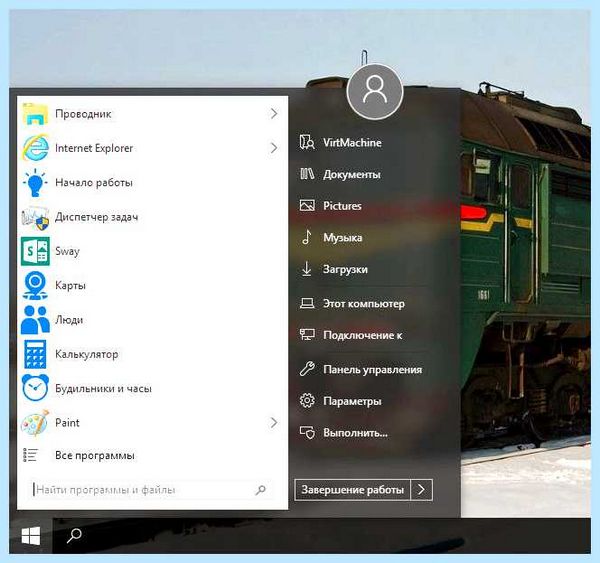Viewport: 600px width, 563px height.
Task: Expand the Internet Explorer jump list arrow
Action: [274, 148]
